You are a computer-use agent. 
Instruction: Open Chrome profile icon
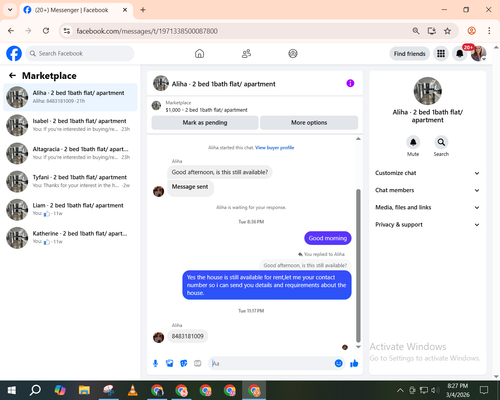(471, 31)
